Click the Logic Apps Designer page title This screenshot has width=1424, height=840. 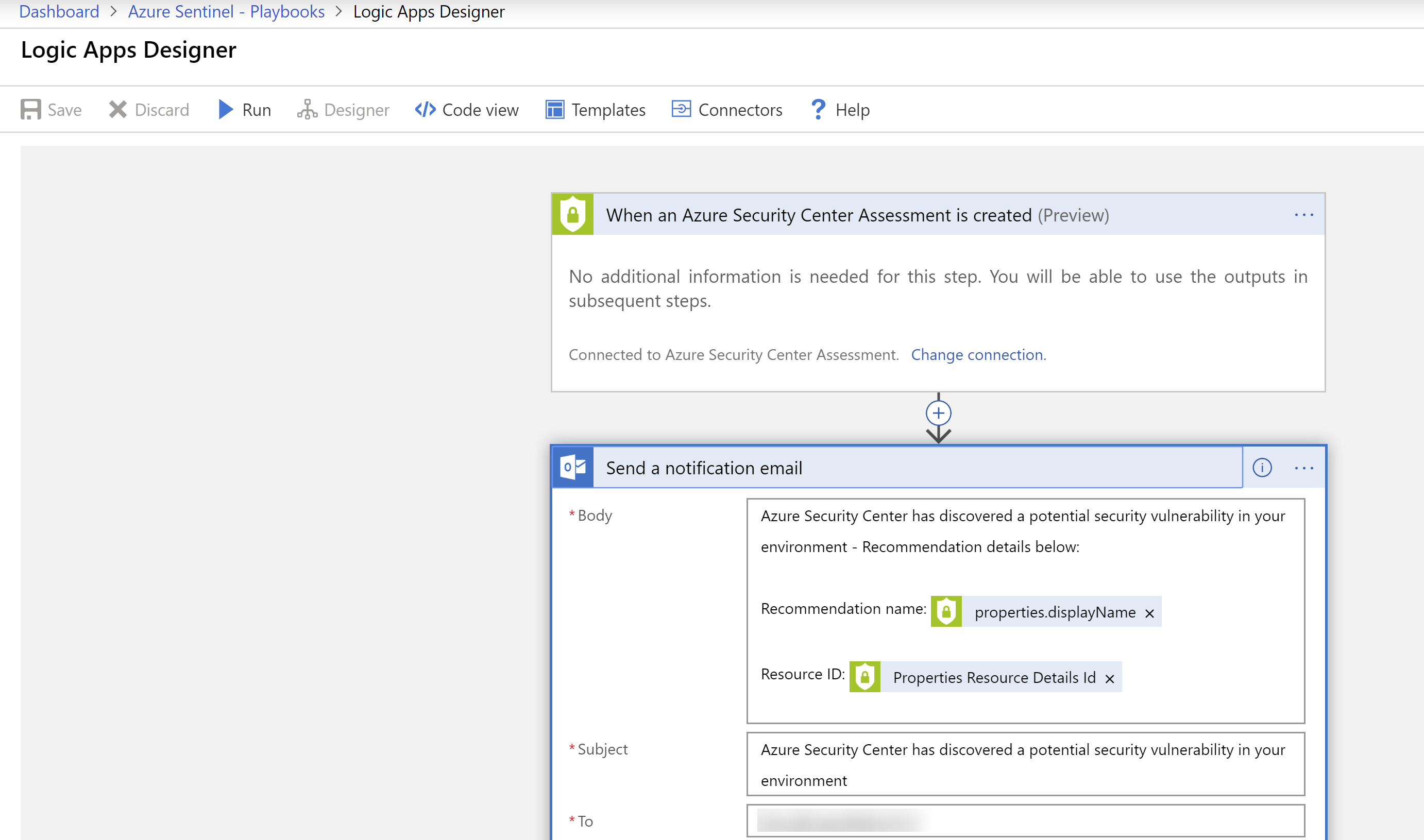pos(128,50)
